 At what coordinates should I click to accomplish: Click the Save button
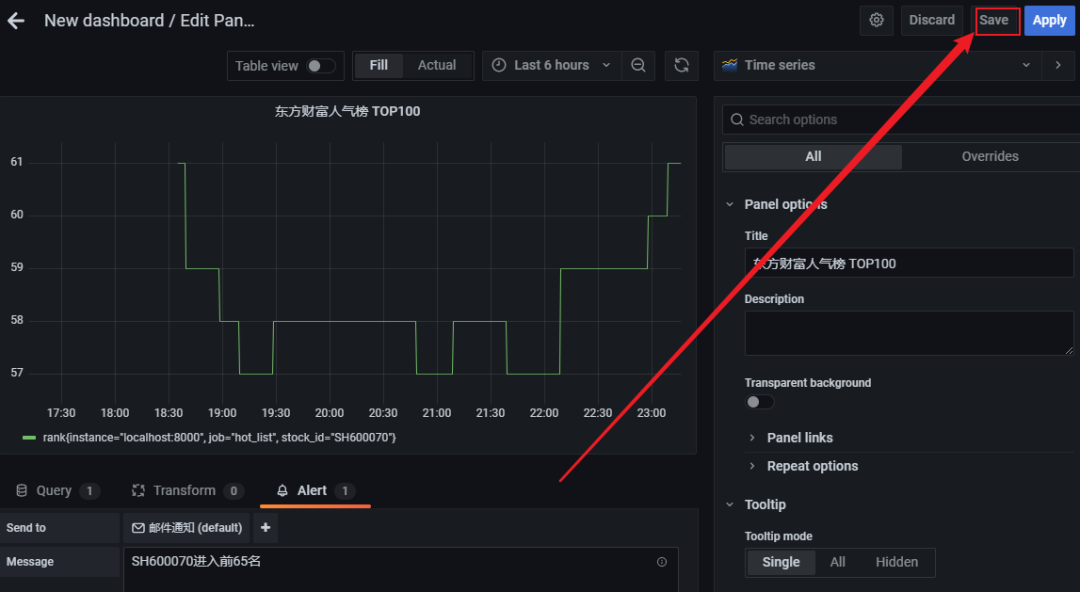994,21
